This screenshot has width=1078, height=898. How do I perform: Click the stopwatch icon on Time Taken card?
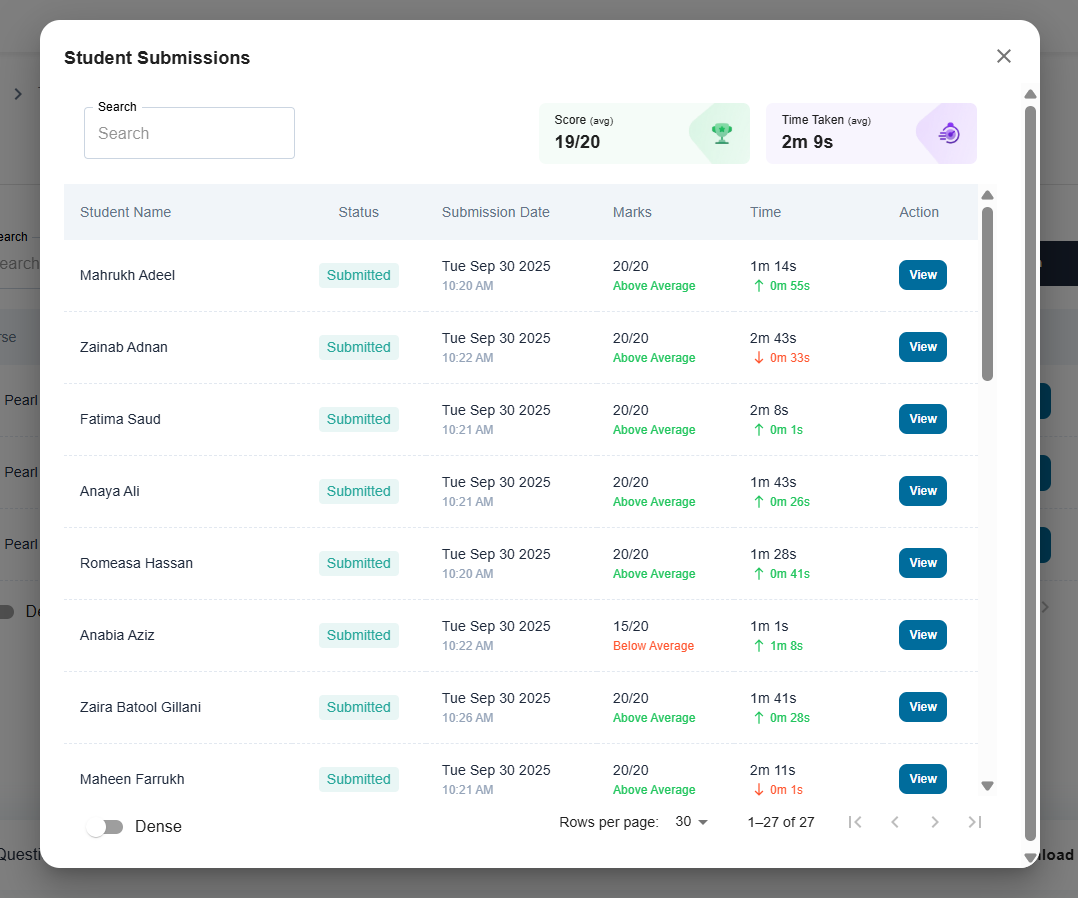[x=947, y=132]
